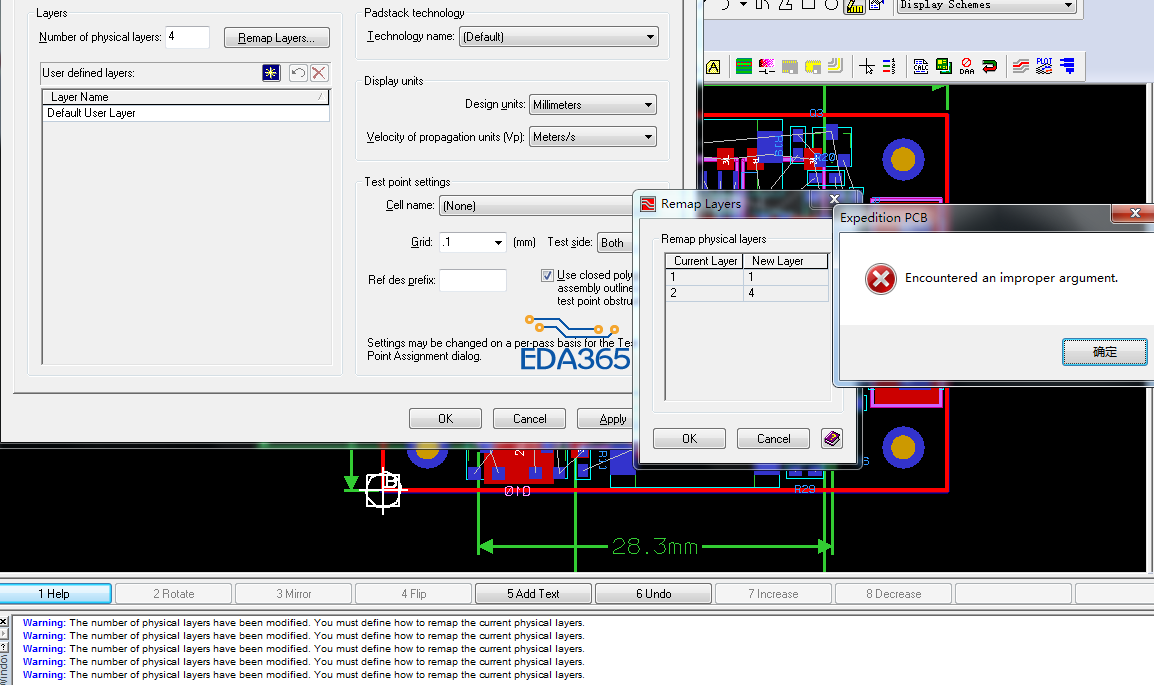
Task: Click the pink net pattern toolbar icon
Action: (766, 67)
